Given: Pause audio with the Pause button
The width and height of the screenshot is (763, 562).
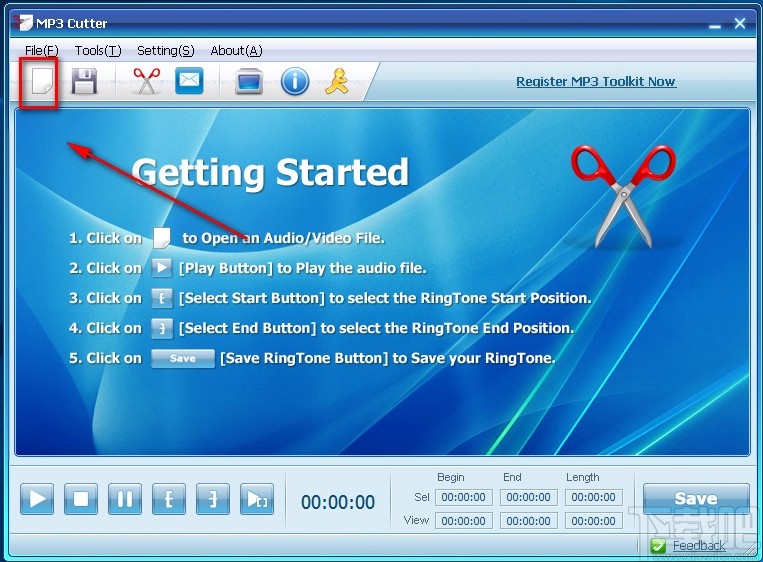Looking at the screenshot, I should click(x=125, y=499).
